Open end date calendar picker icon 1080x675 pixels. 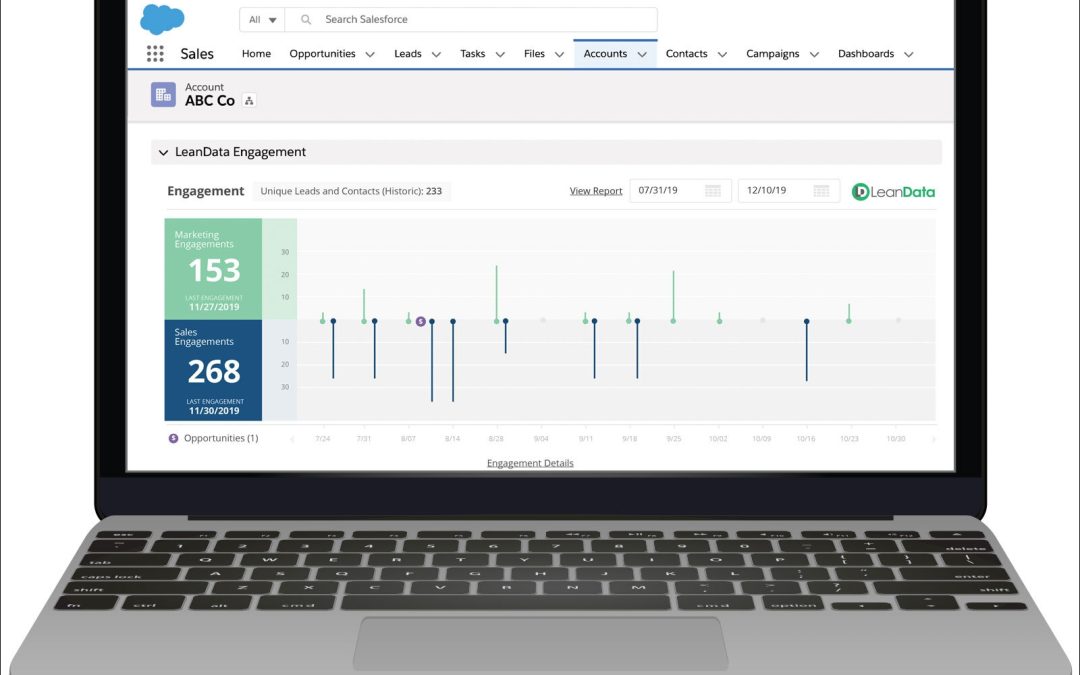pos(821,191)
